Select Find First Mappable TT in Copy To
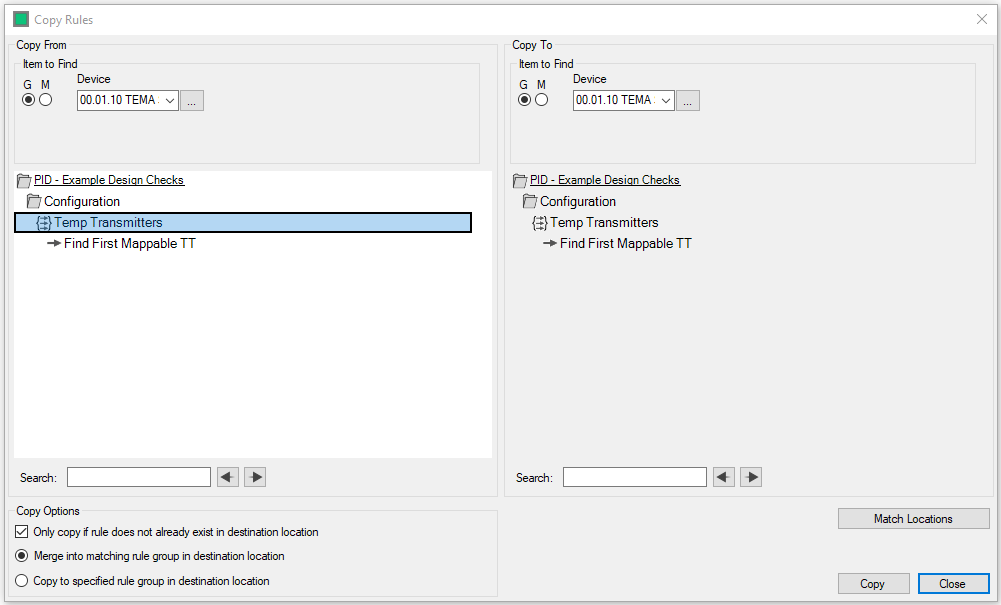This screenshot has height=605, width=1001. (x=625, y=243)
